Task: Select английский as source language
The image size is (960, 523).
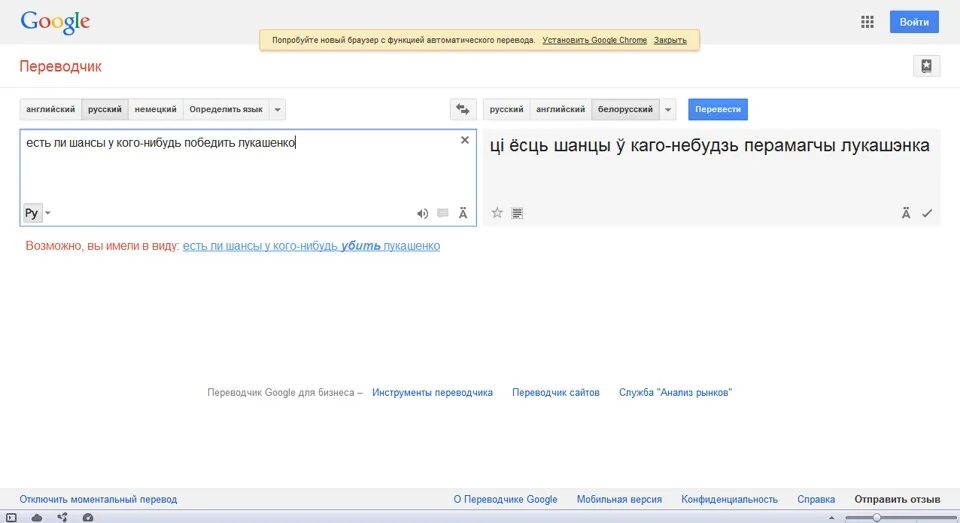Action: (x=50, y=110)
